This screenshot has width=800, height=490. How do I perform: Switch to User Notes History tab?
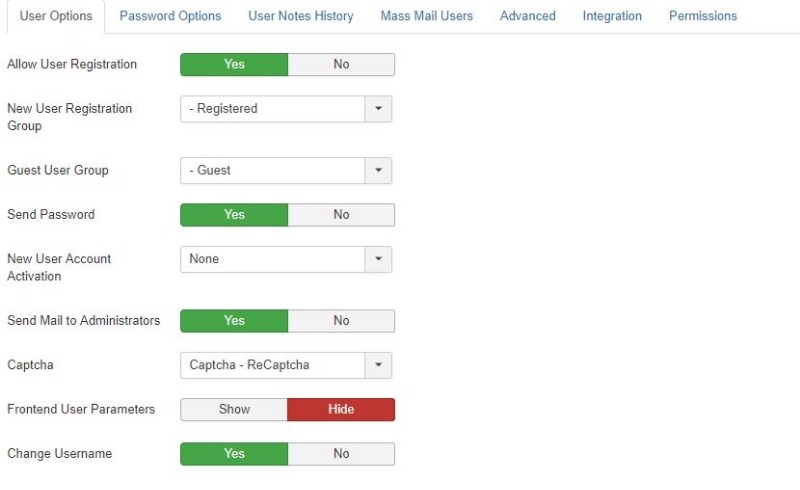[x=301, y=16]
